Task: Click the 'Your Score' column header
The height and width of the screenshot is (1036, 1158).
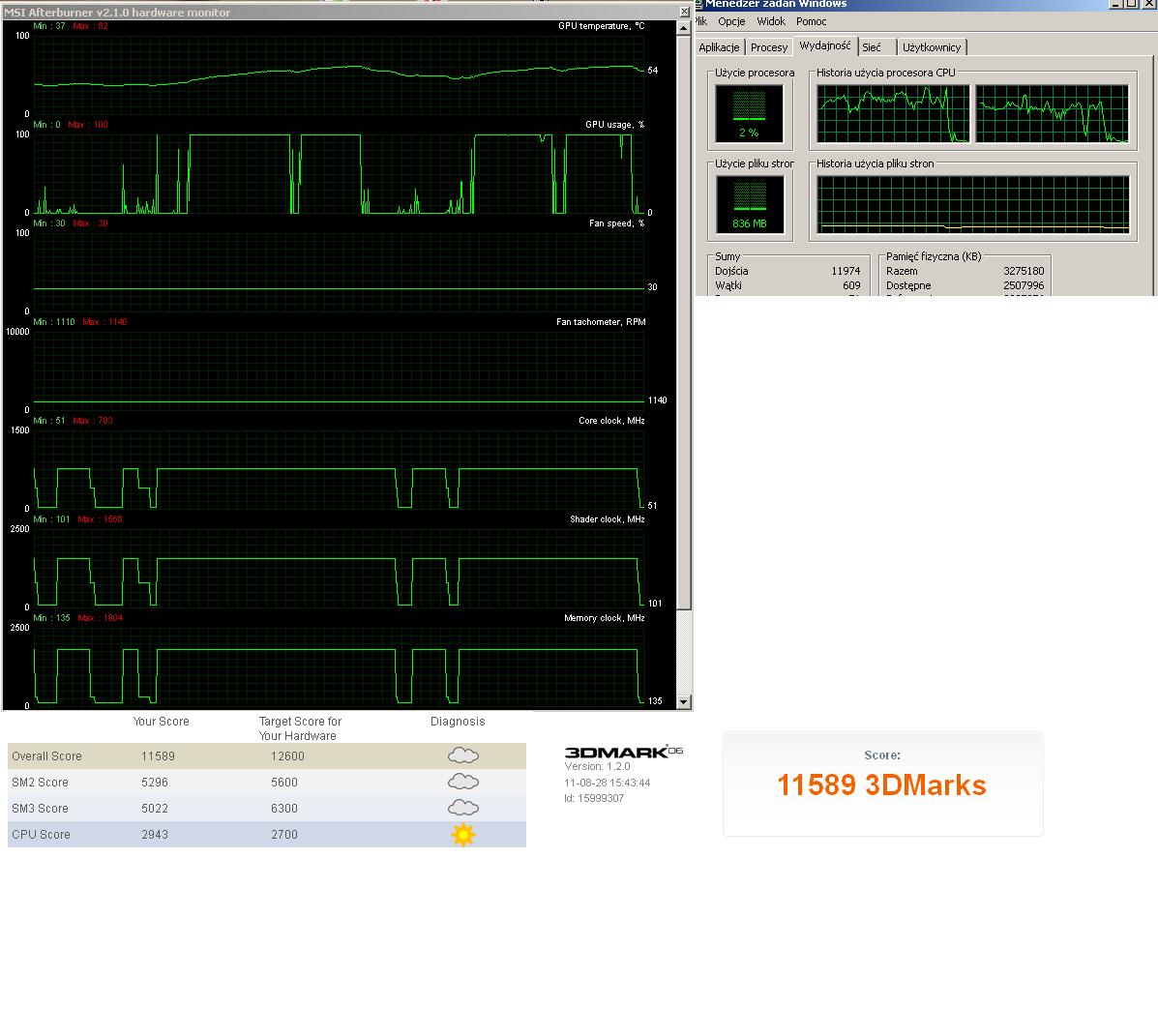Action: (x=161, y=722)
